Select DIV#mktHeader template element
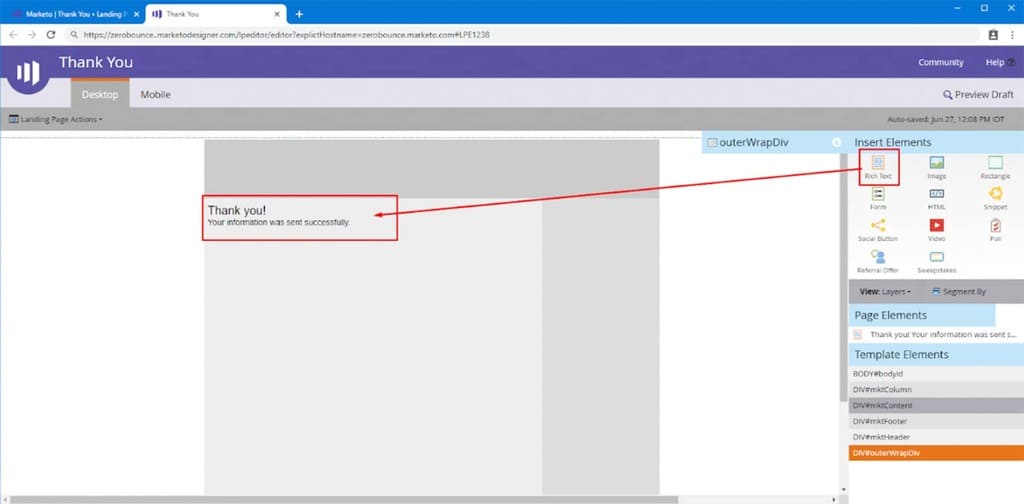 point(936,437)
